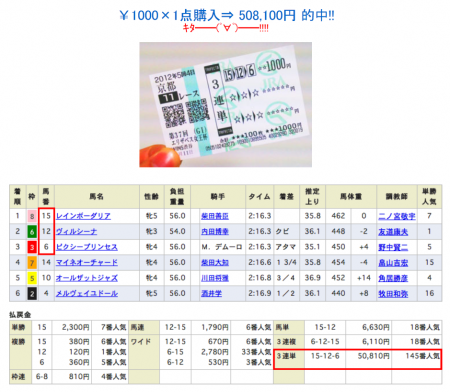450x392 pixels.
Task: Click time 2:16.6 in マイネオーチャード row
Action: tap(259, 262)
